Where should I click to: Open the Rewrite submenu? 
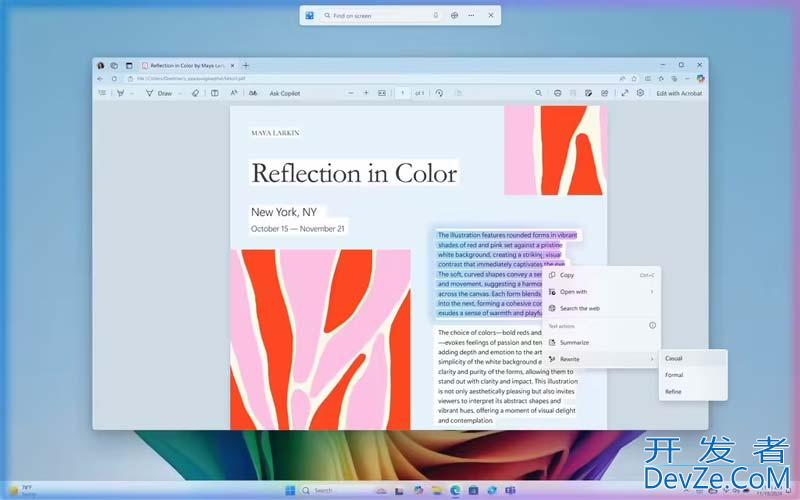point(602,359)
